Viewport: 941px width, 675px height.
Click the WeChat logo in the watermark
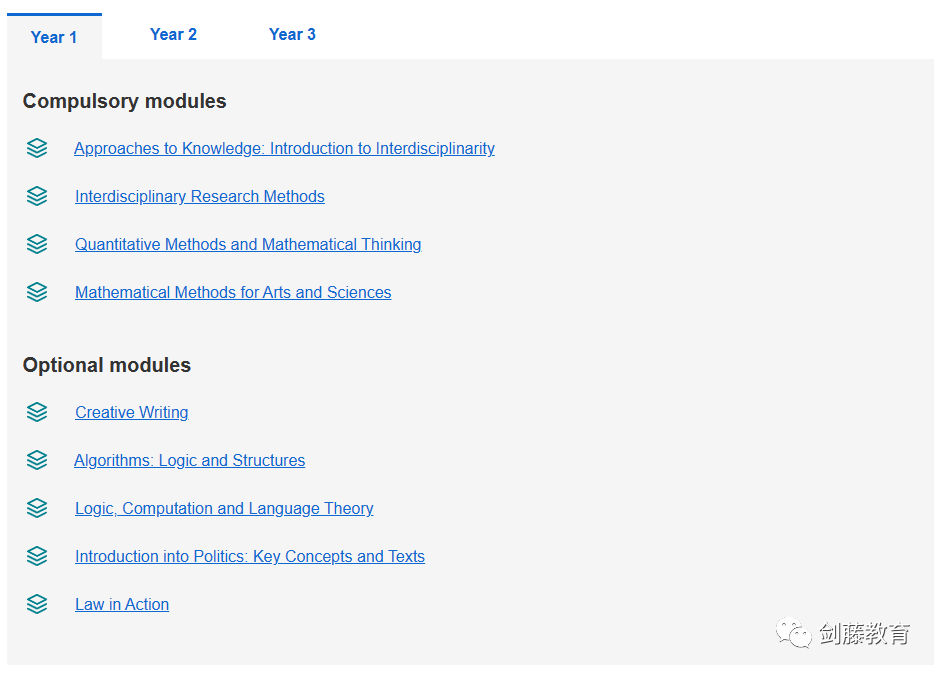[793, 633]
